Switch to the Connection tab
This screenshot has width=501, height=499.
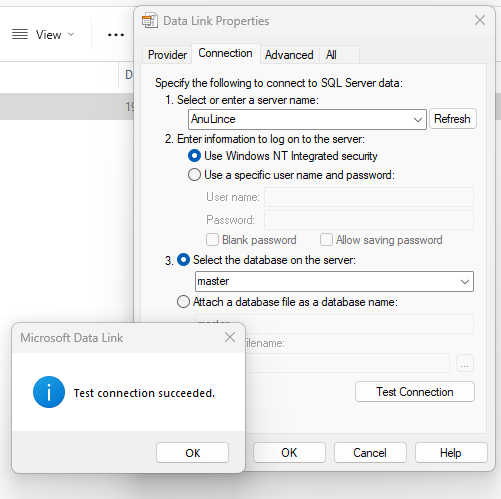(225, 53)
